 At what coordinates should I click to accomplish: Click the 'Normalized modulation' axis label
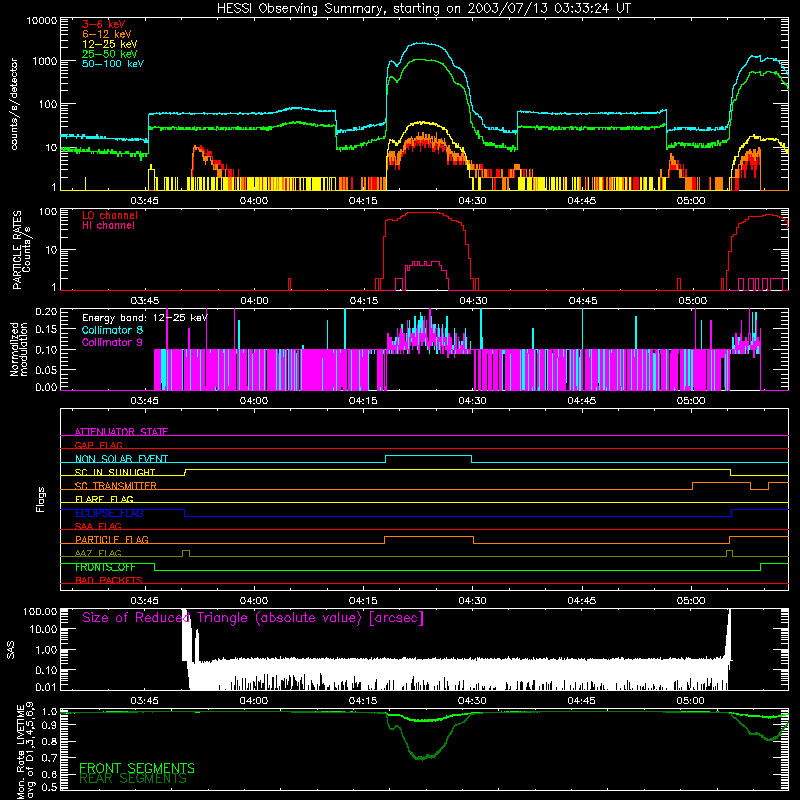pos(19,349)
